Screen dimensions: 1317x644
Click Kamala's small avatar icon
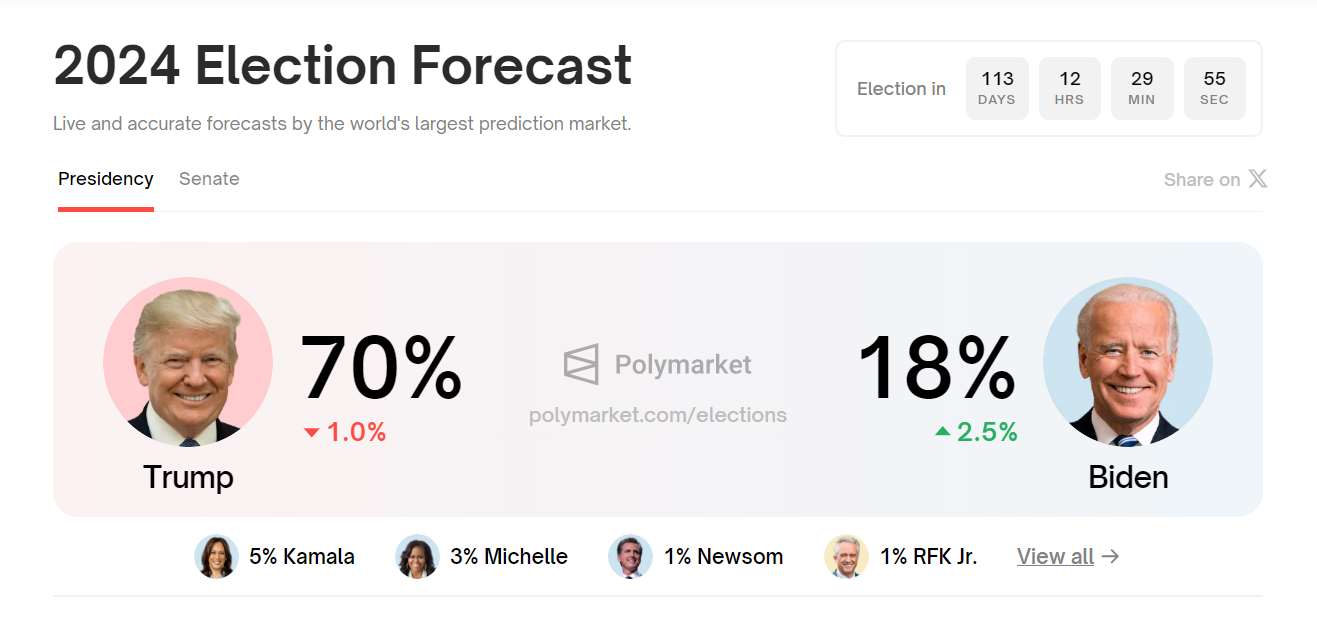pyautogui.click(x=216, y=557)
